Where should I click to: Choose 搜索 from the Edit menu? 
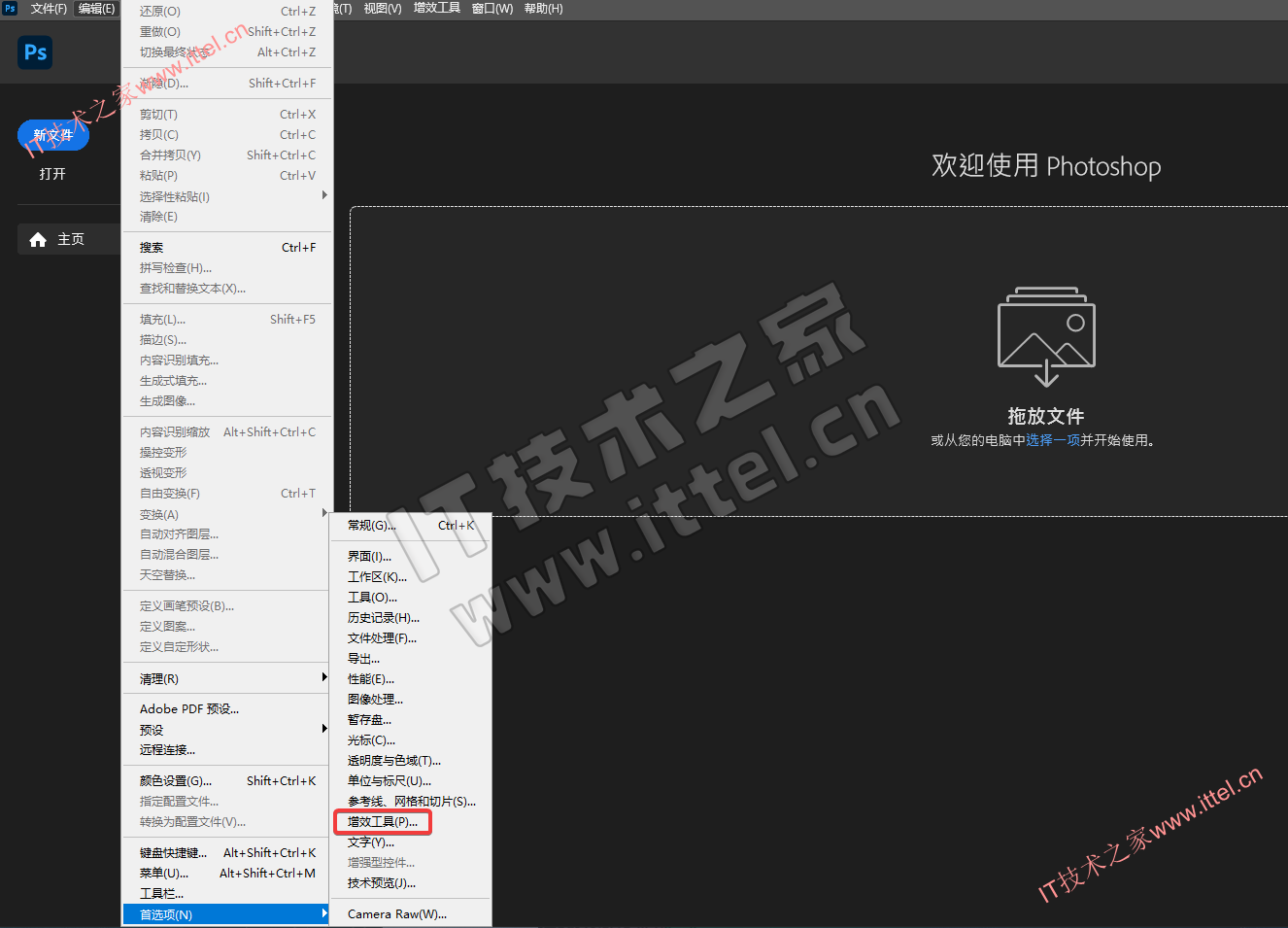point(227,248)
